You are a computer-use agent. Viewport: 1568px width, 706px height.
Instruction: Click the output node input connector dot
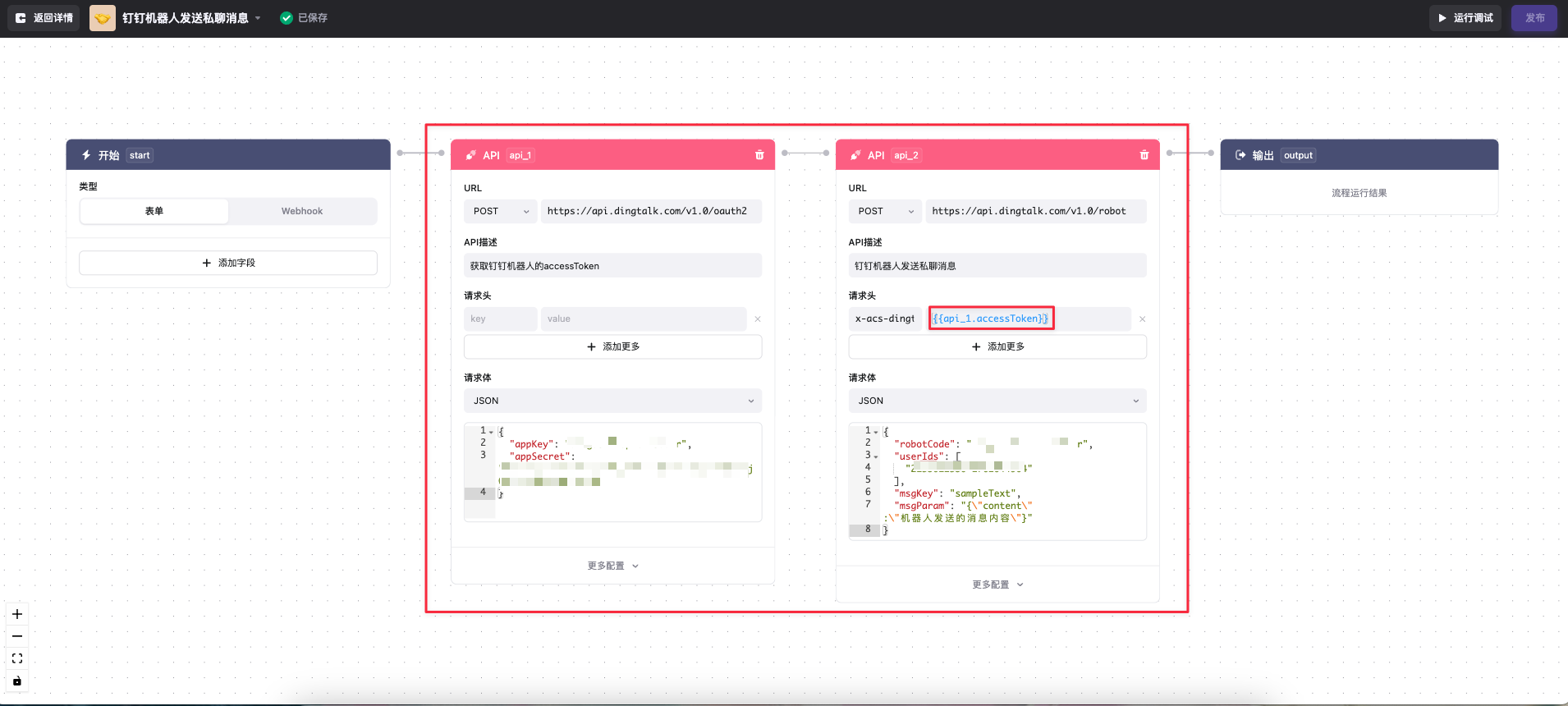(x=1211, y=153)
